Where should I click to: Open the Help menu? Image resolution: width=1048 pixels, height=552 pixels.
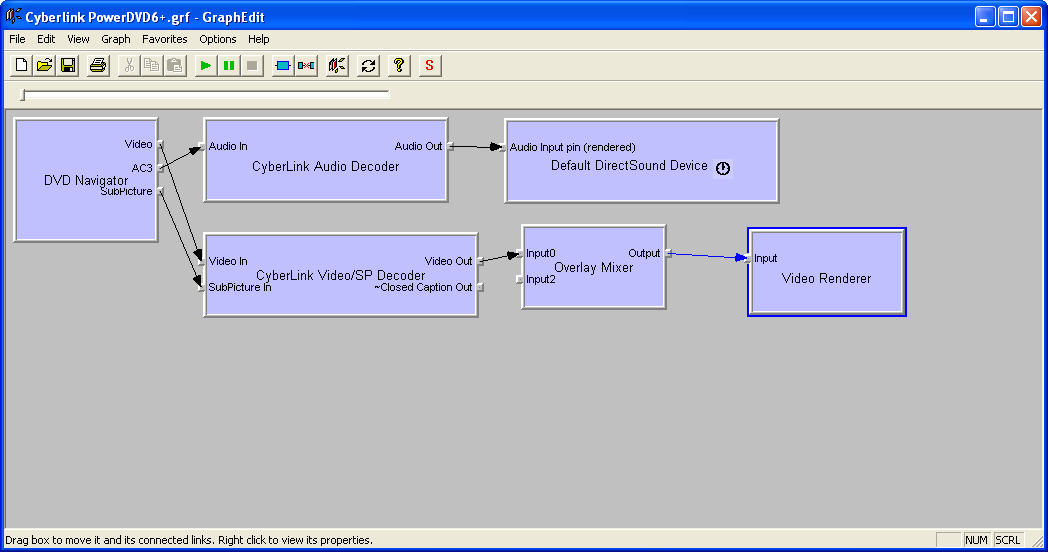(259, 39)
